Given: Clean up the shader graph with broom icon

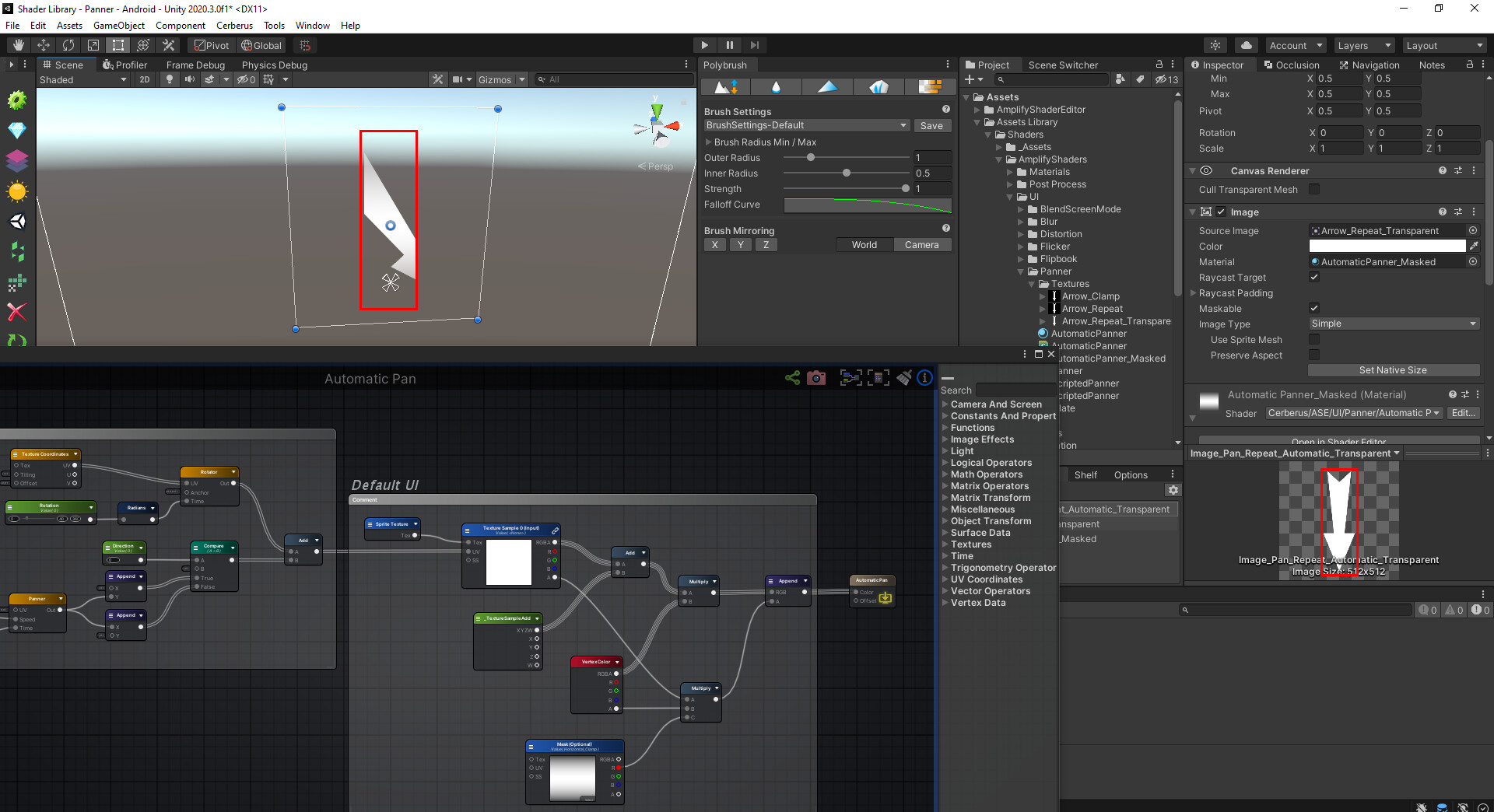Looking at the screenshot, I should pos(904,378).
